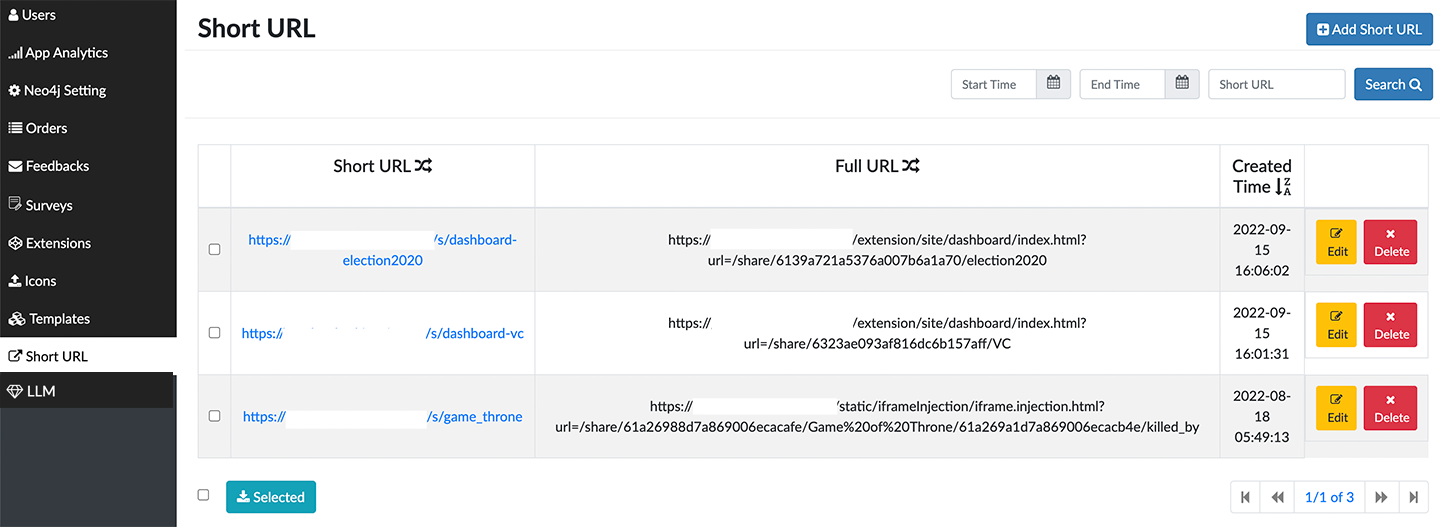Select the dashboard-election2020 row checkbox
Image resolution: width=1440 pixels, height=527 pixels.
214,249
